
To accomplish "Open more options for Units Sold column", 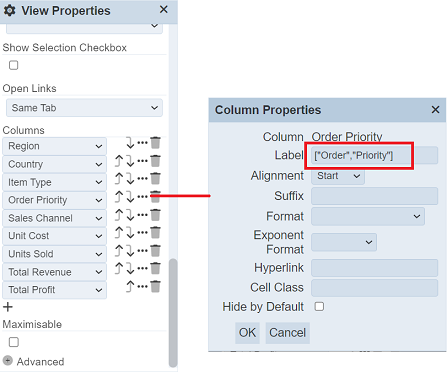I will pyautogui.click(x=143, y=250).
